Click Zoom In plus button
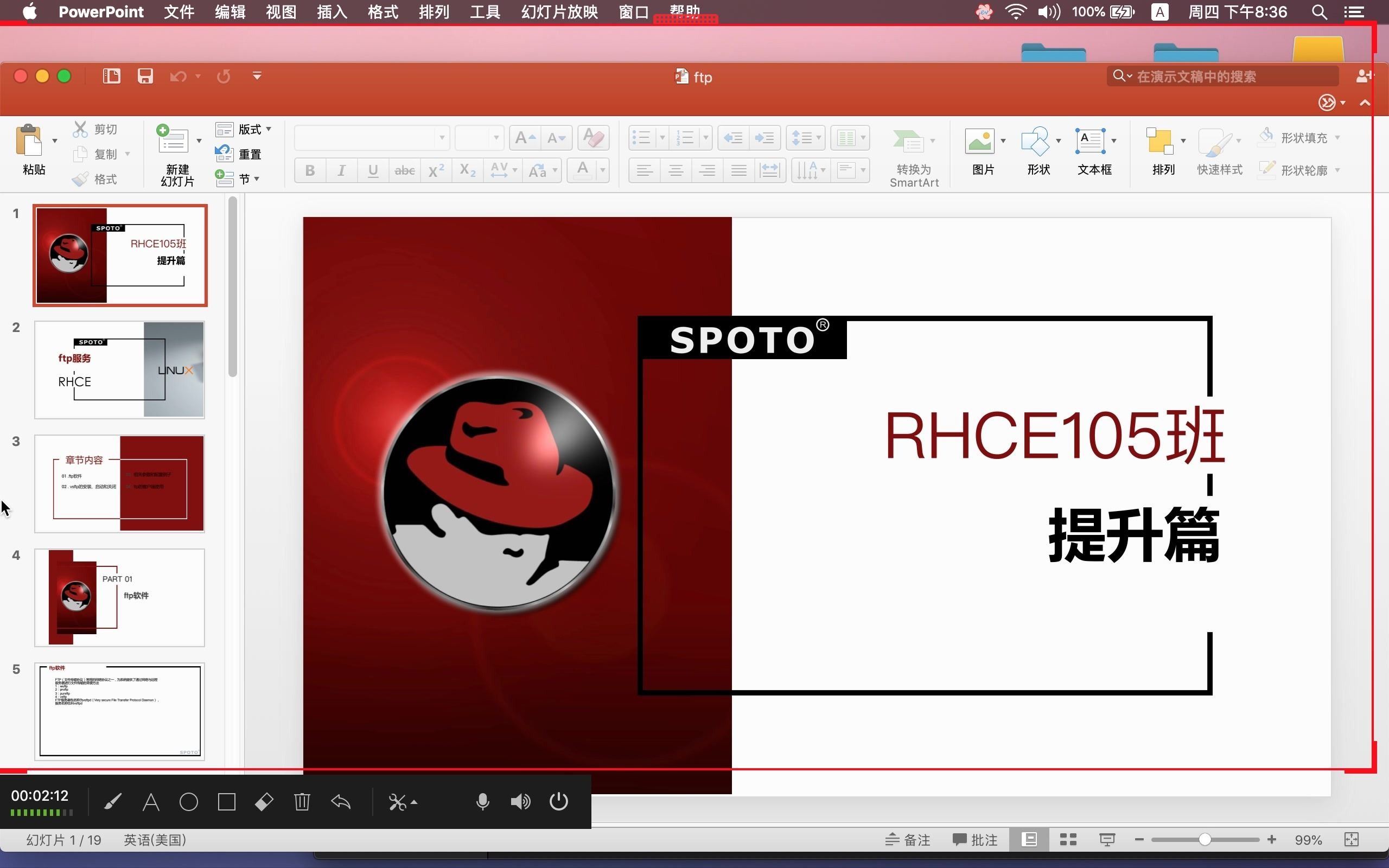Image resolution: width=1389 pixels, height=868 pixels. pyautogui.click(x=1272, y=839)
